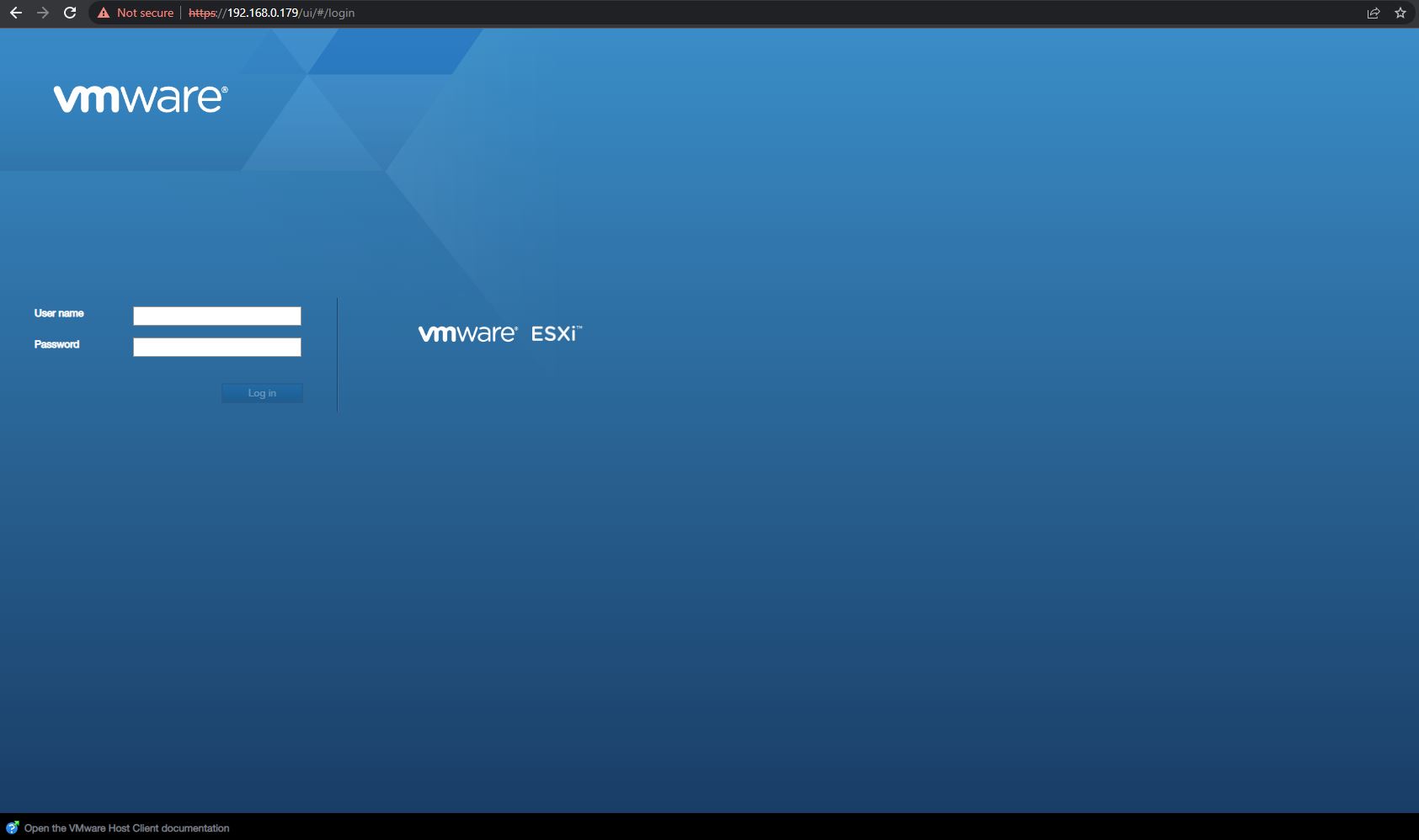Click the VMware ESXi logo

tap(500, 332)
